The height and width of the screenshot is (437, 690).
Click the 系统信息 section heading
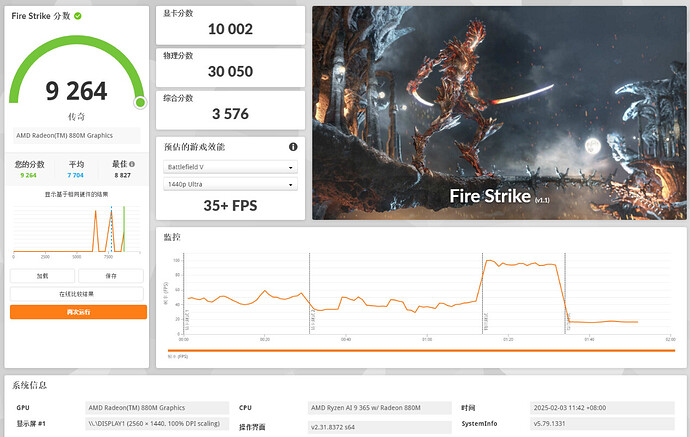point(29,385)
